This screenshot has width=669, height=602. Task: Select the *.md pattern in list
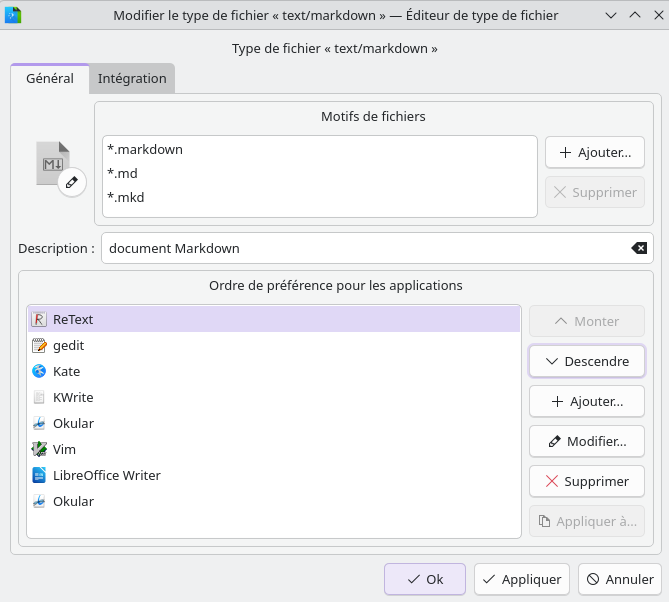122,174
